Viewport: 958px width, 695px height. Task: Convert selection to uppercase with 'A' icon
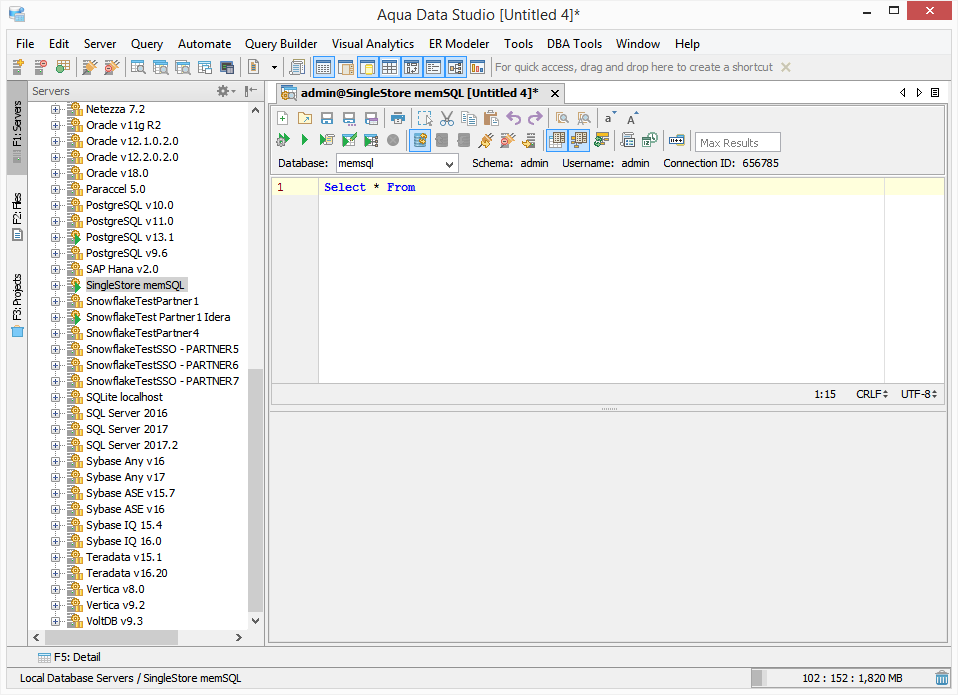coord(632,118)
